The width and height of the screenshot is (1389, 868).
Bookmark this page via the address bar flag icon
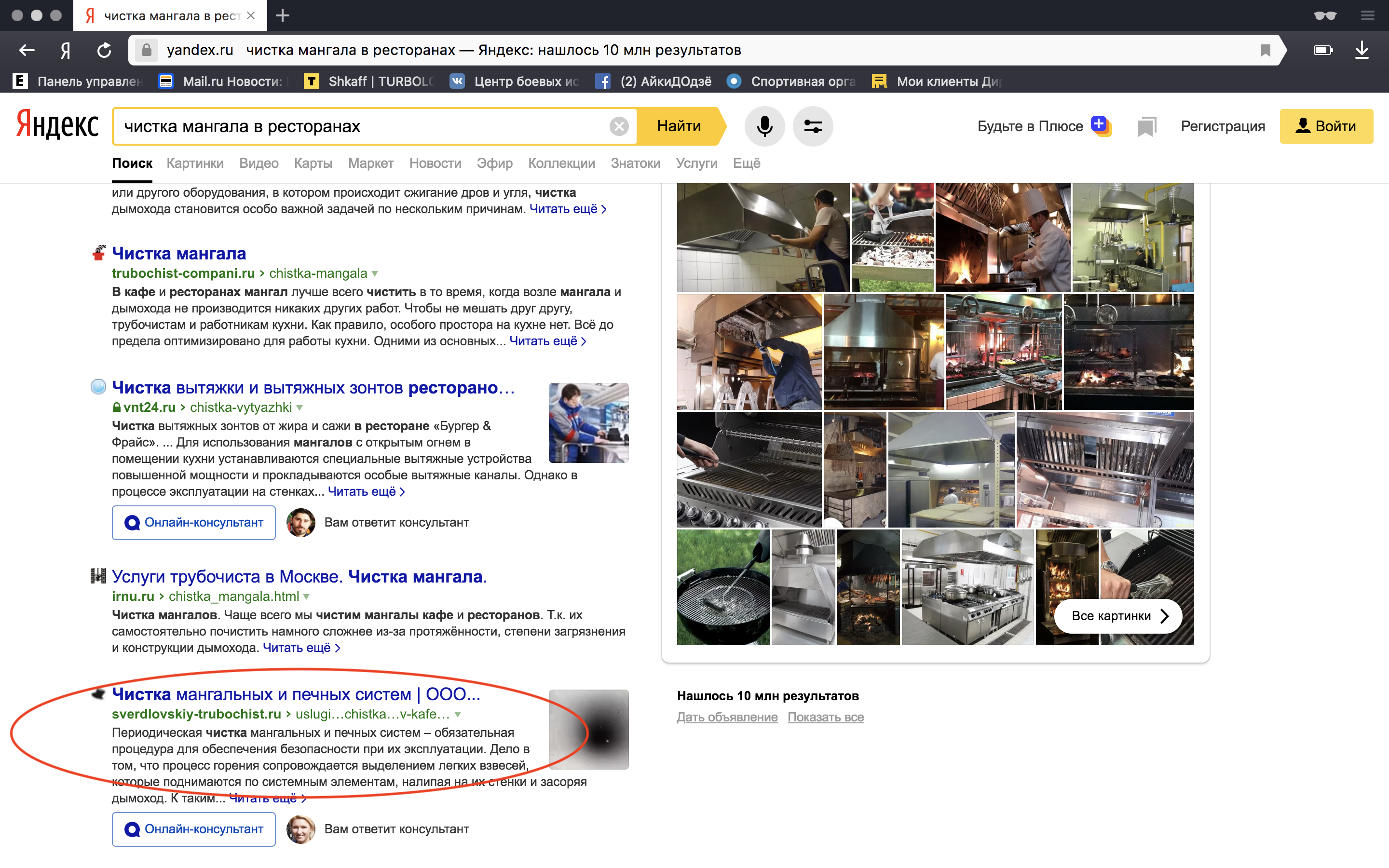point(1265,50)
